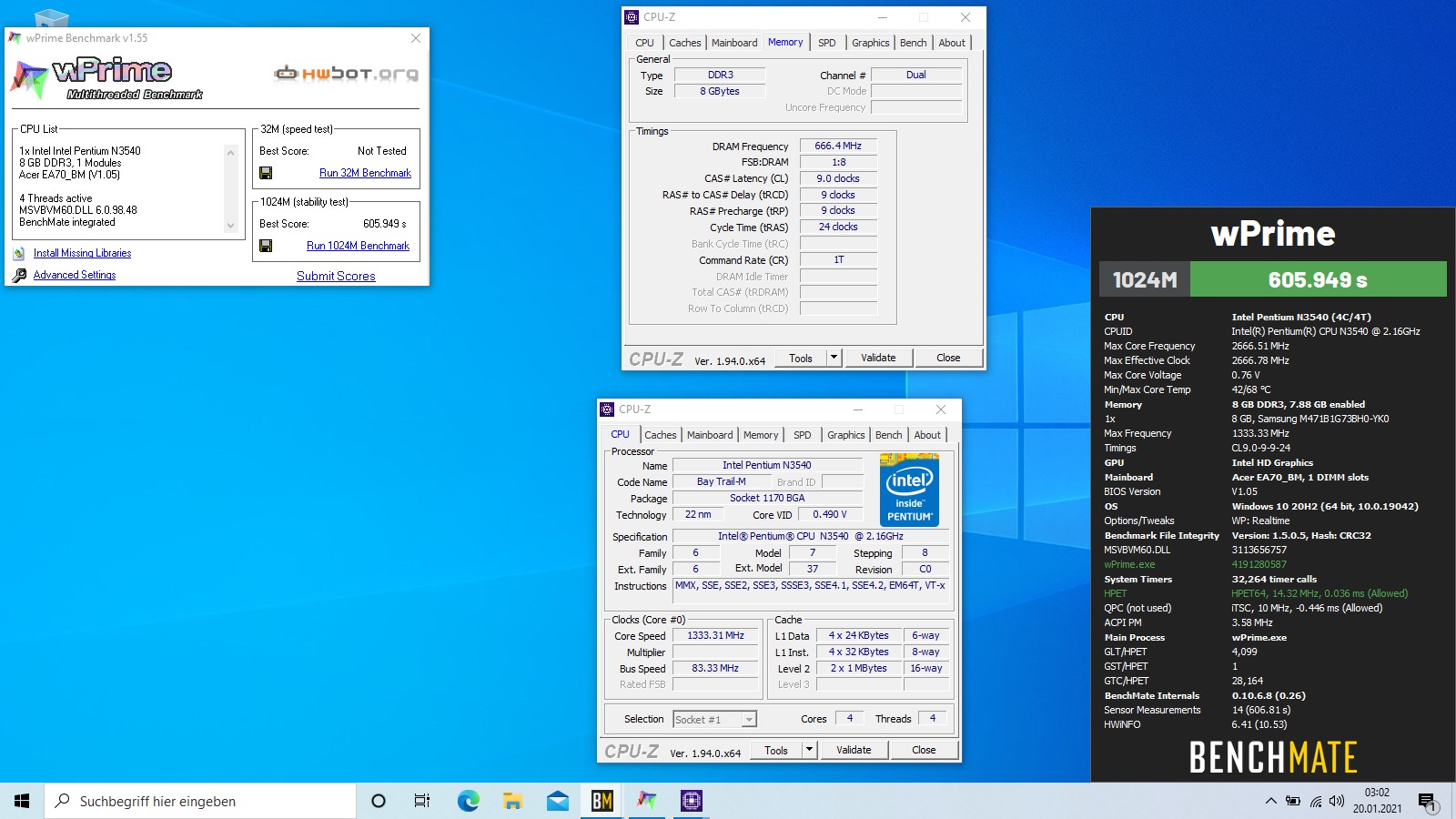Open the volume control in the tray
The height and width of the screenshot is (819, 1456).
pos(1337,801)
